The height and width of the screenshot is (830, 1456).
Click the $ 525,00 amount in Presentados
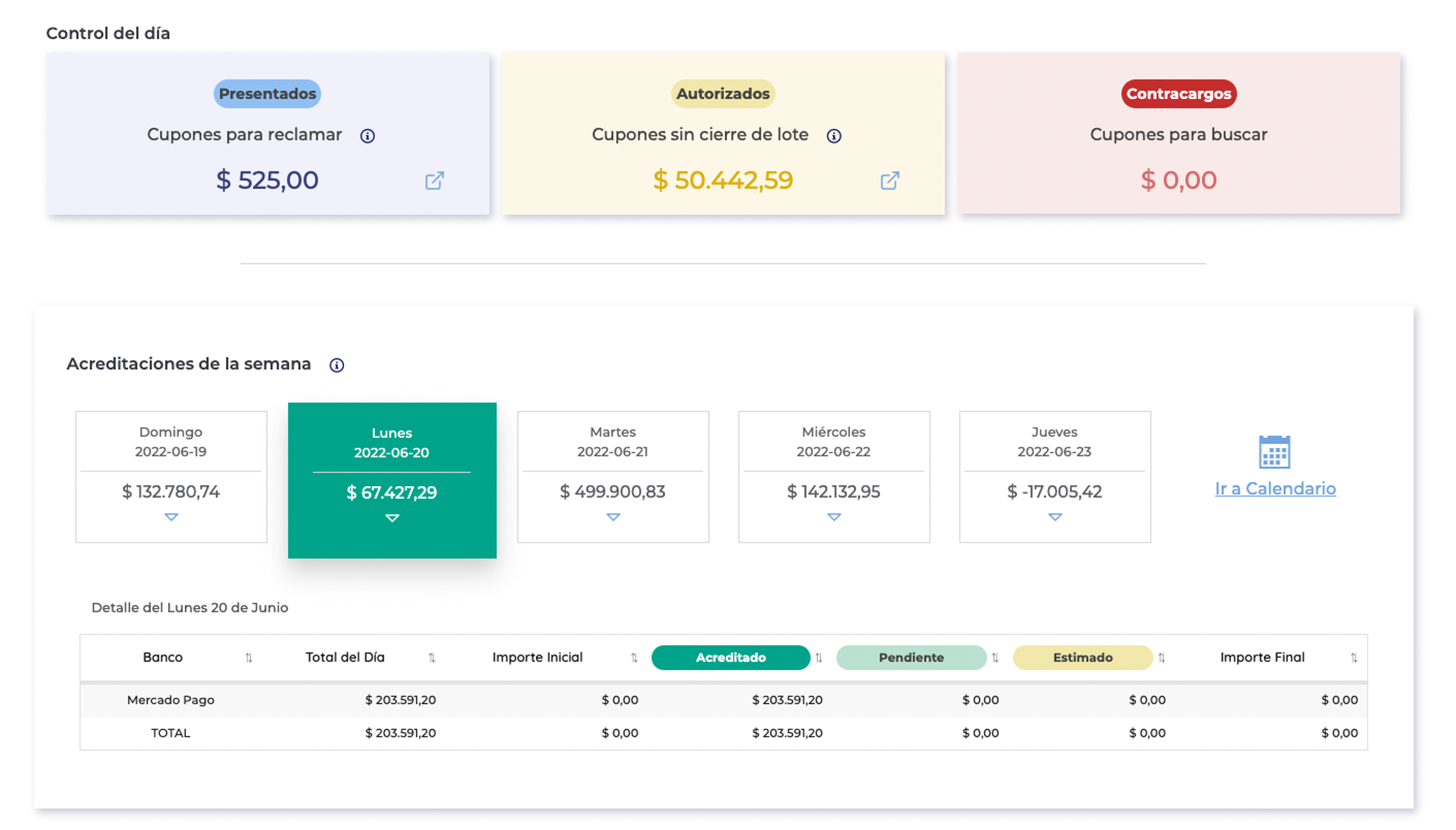tap(267, 180)
